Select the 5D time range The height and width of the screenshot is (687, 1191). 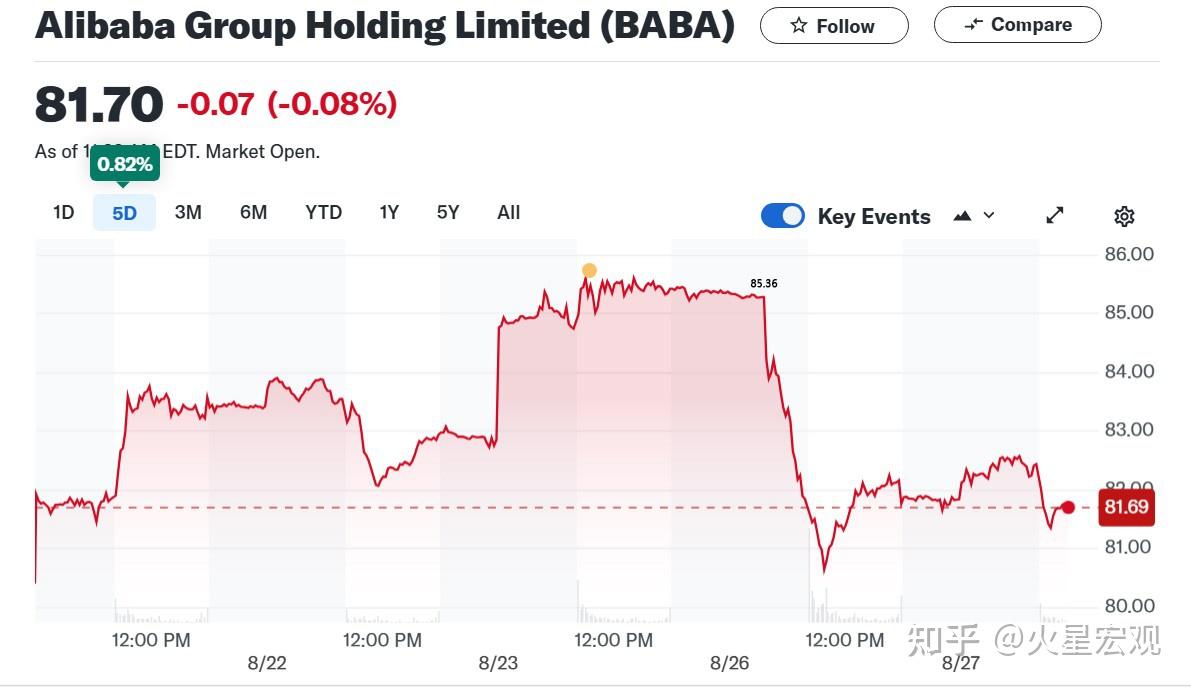click(x=124, y=212)
